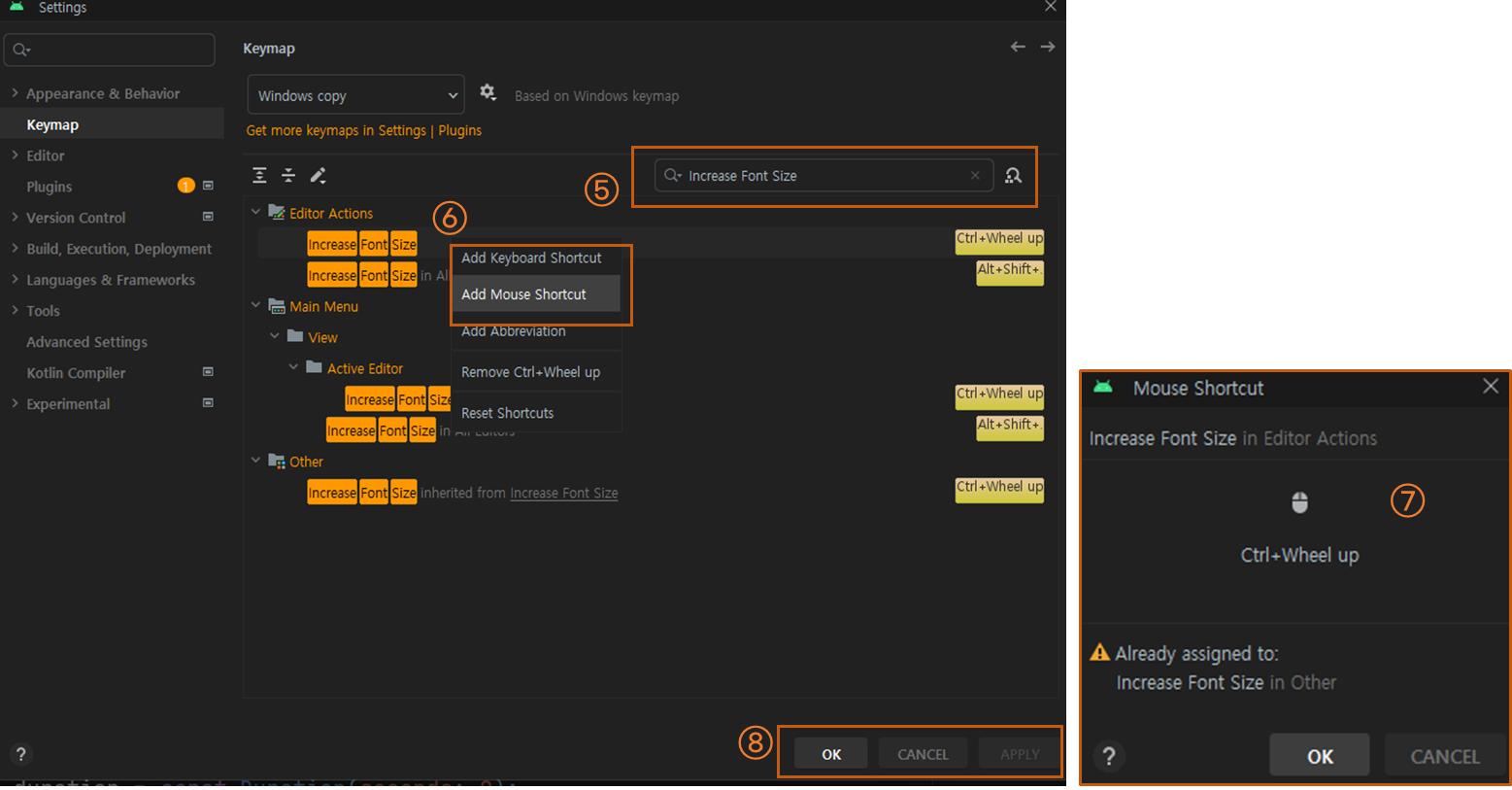The width and height of the screenshot is (1512, 790).
Task: Select Increase Font Size under Editor Actions
Action: point(362,244)
